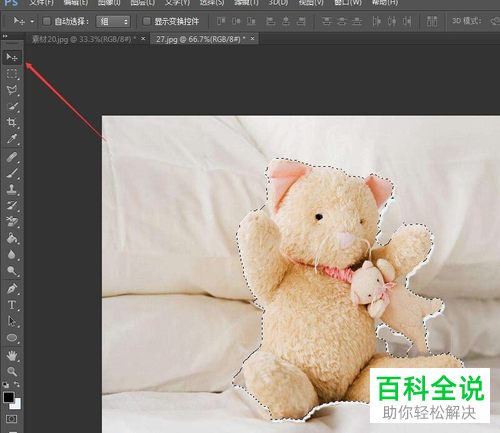Open the 编辑(E) menu
This screenshot has width=500, height=433.
pyautogui.click(x=76, y=3)
